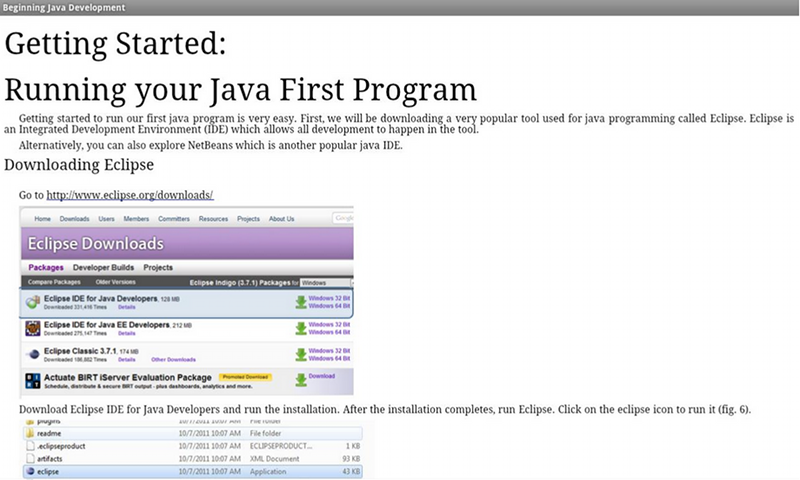Click Windows 32 Bit for Java Developers
Image resolution: width=800 pixels, height=480 pixels.
pyautogui.click(x=329, y=298)
